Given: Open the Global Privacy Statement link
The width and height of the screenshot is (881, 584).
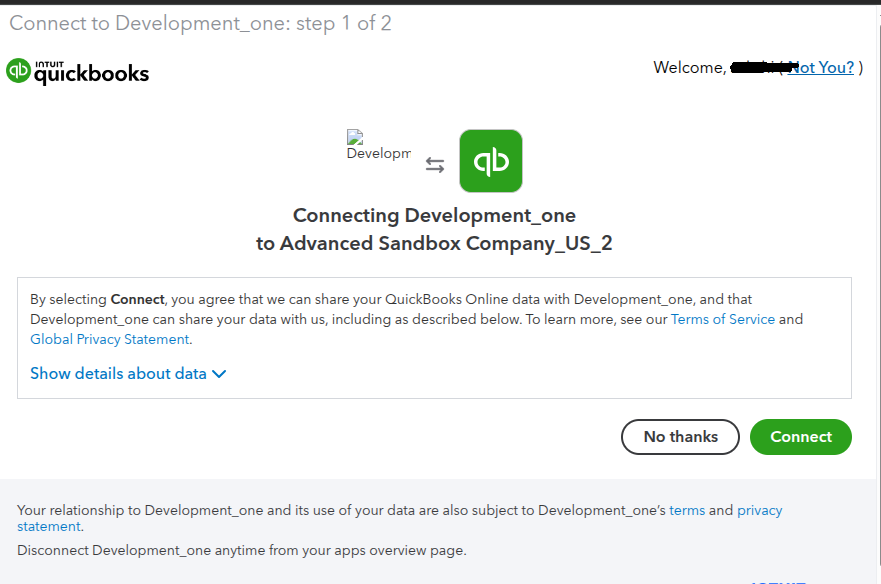Looking at the screenshot, I should pyautogui.click(x=109, y=339).
